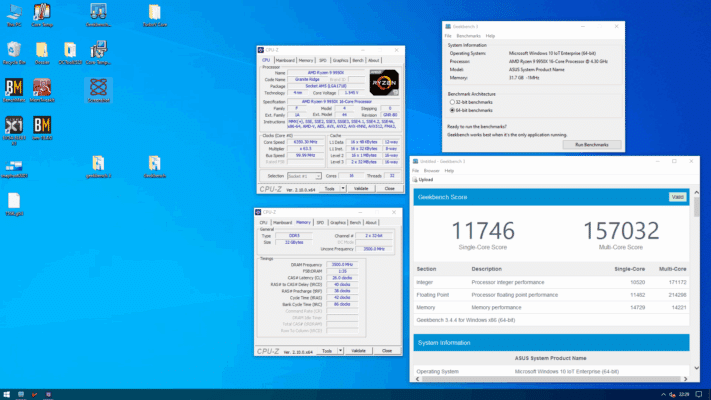Image resolution: width=711 pixels, height=400 pixels.
Task: Switch to CPU tab in lower CPU-Z
Action: pos(263,223)
